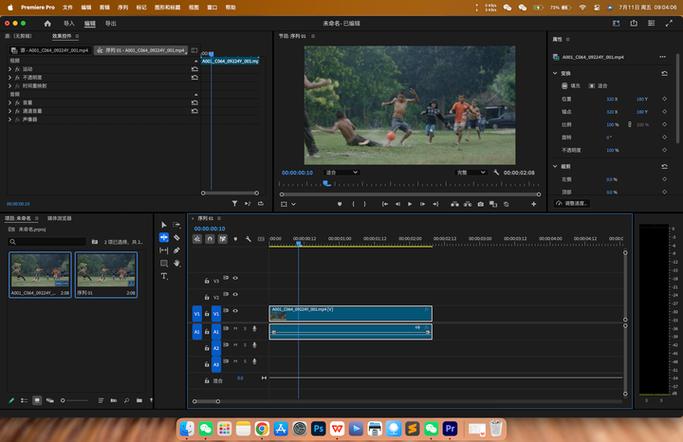Open the zoom level Fit dropdown
Viewport: 683px width, 442px height.
(x=342, y=172)
